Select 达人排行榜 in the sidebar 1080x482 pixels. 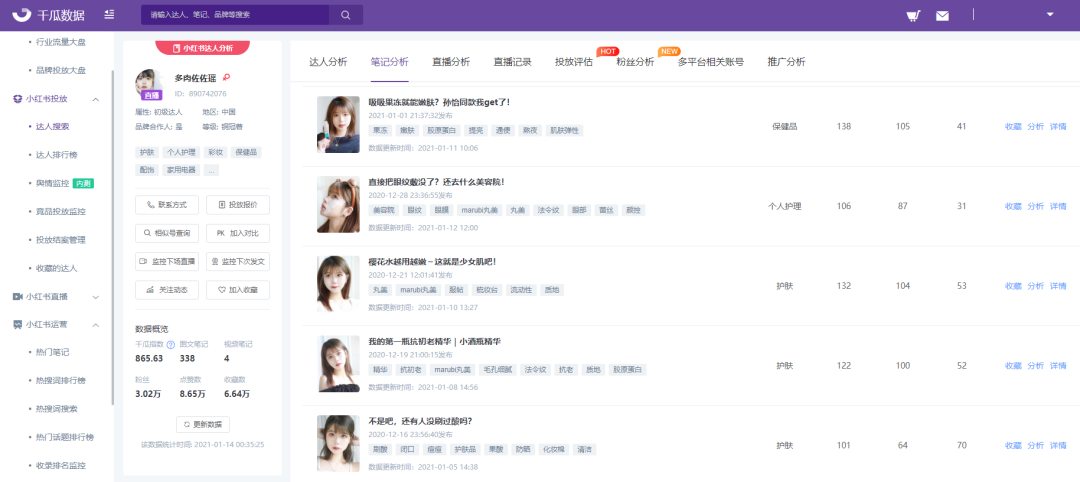[56, 155]
